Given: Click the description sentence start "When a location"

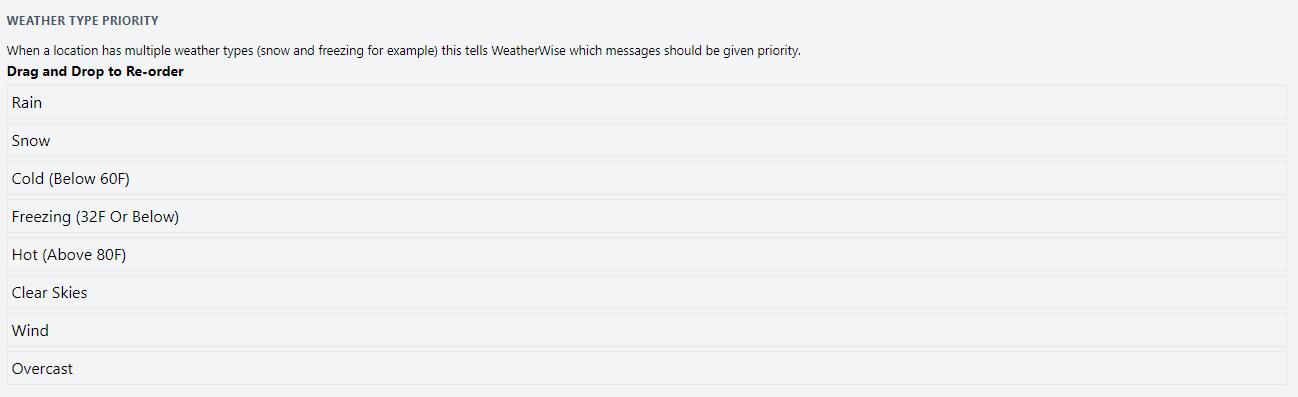Looking at the screenshot, I should point(49,50).
